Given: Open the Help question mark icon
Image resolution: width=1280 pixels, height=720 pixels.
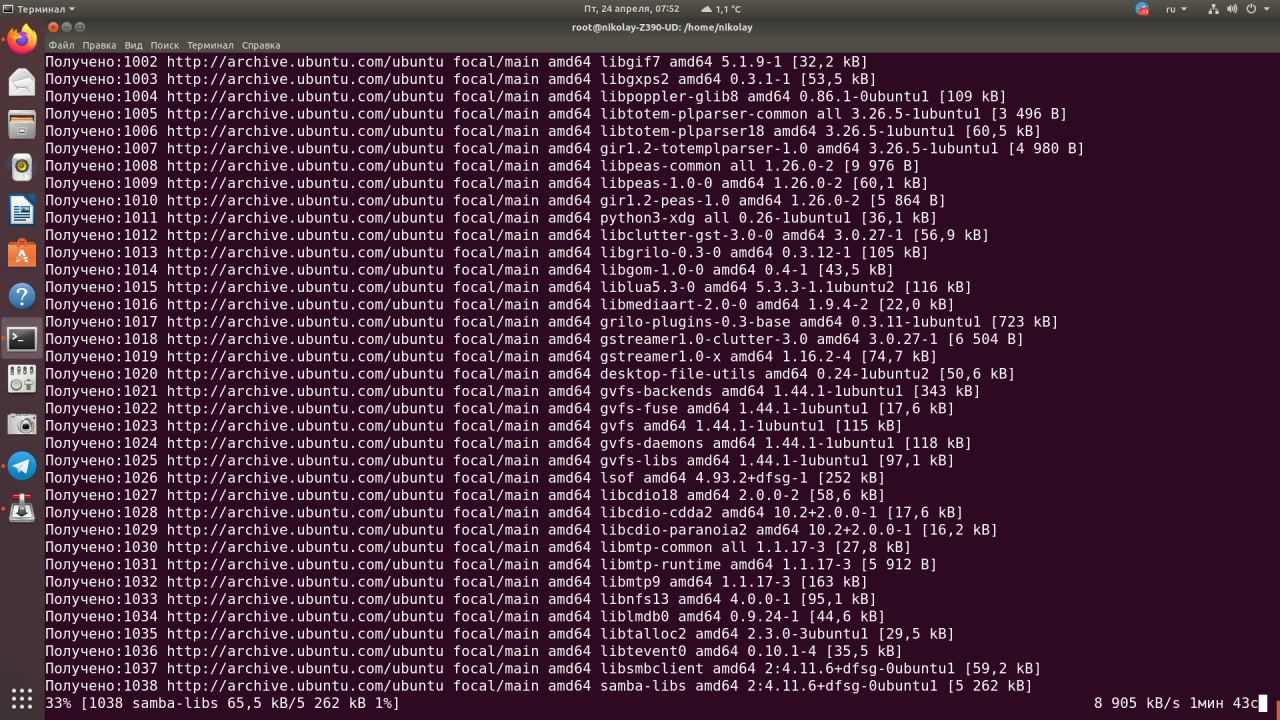Looking at the screenshot, I should 22,296.
